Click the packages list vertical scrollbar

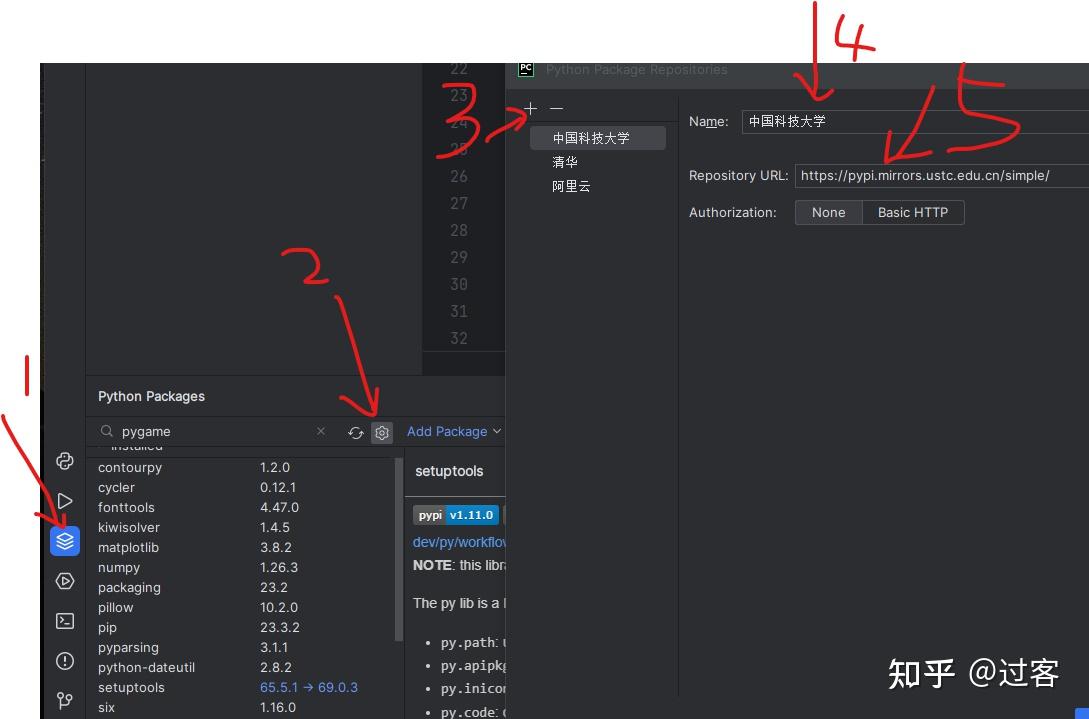(399, 549)
